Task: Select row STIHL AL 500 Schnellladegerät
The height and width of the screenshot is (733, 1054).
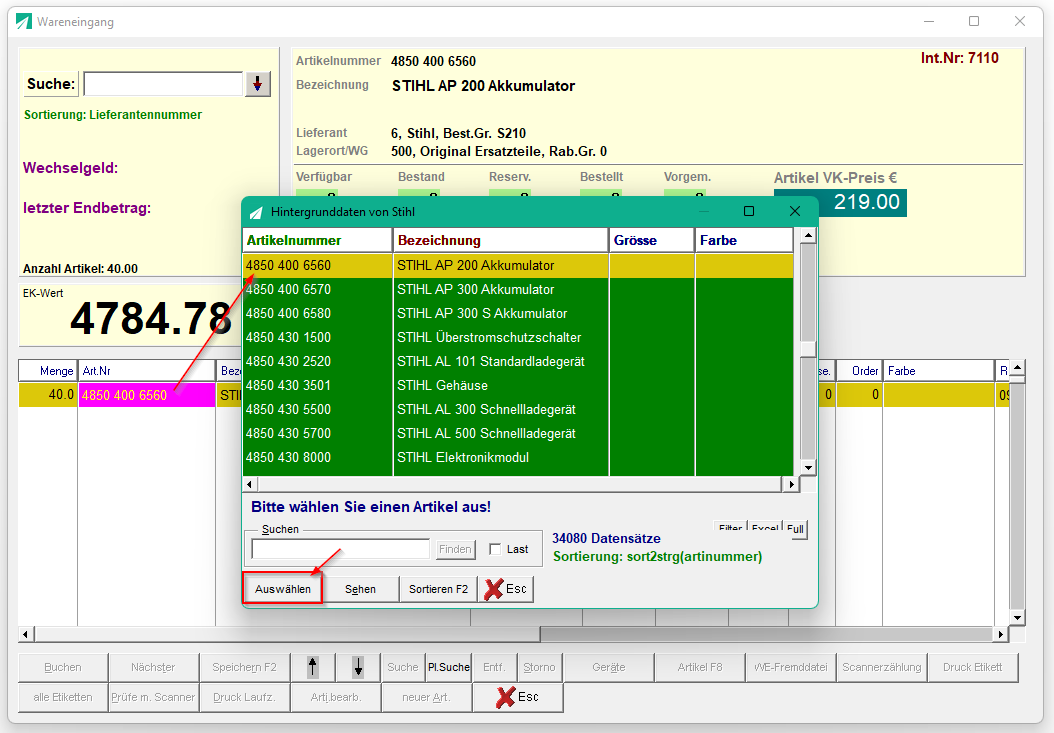Action: coord(518,434)
